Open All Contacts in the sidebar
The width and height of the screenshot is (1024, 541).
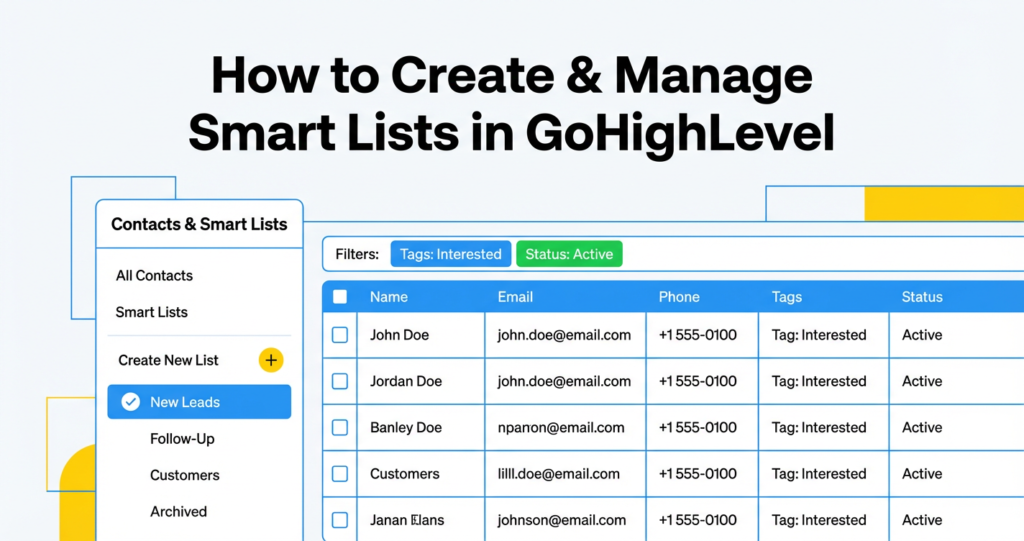(x=154, y=276)
